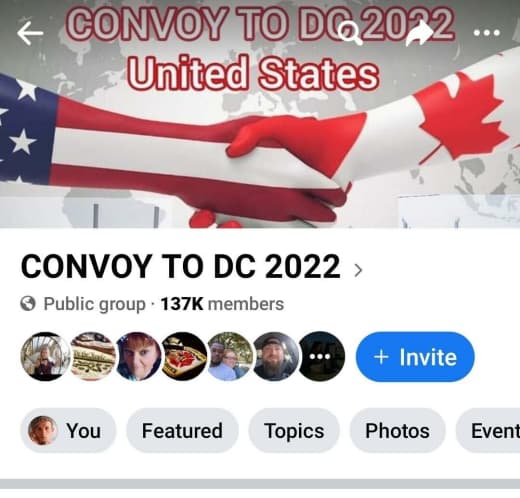The height and width of the screenshot is (498, 520).
Task: Open the three-dot more options menu
Action: pos(487,33)
